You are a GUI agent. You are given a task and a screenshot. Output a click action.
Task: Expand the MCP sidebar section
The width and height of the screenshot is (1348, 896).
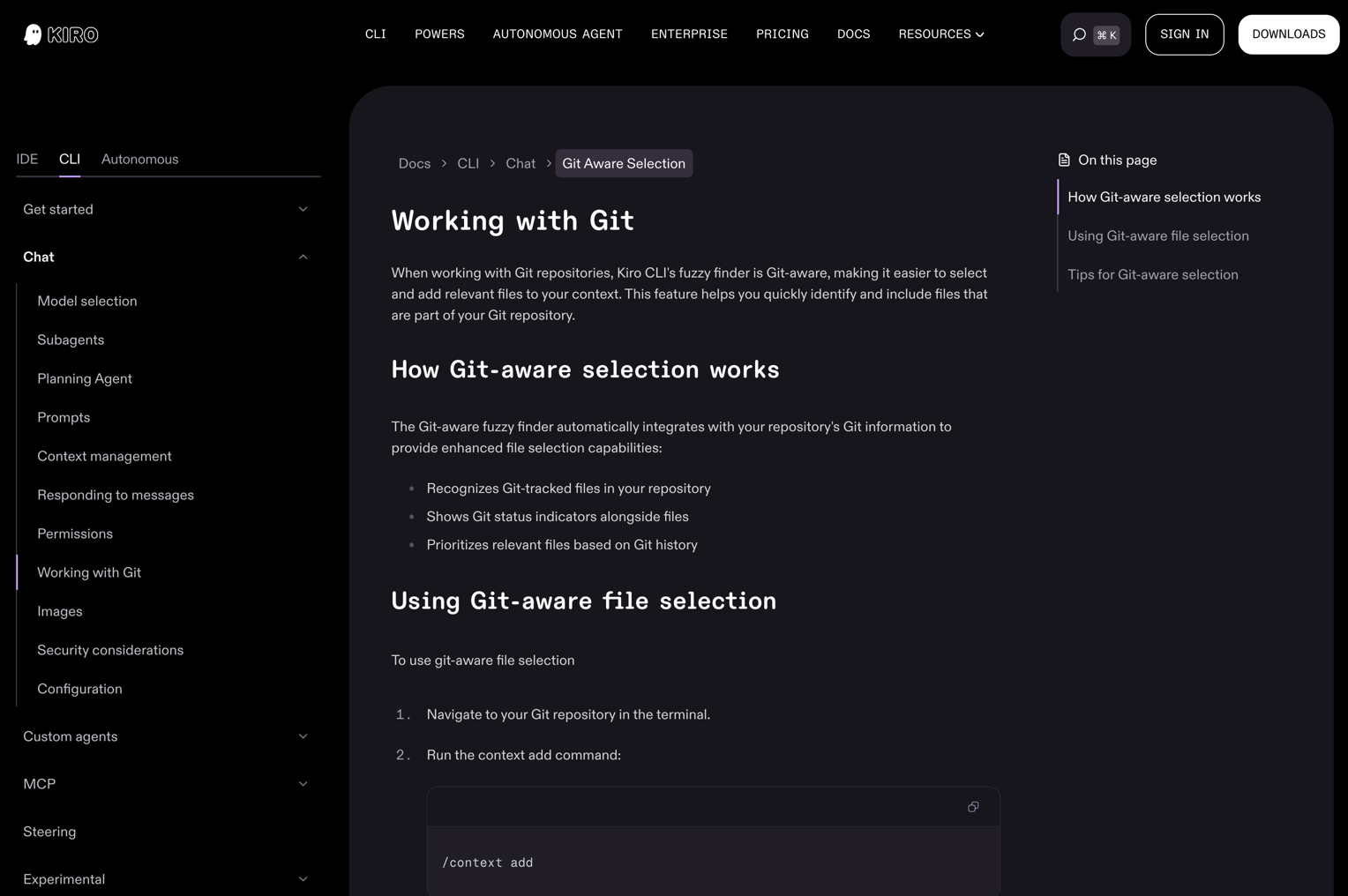(x=303, y=783)
